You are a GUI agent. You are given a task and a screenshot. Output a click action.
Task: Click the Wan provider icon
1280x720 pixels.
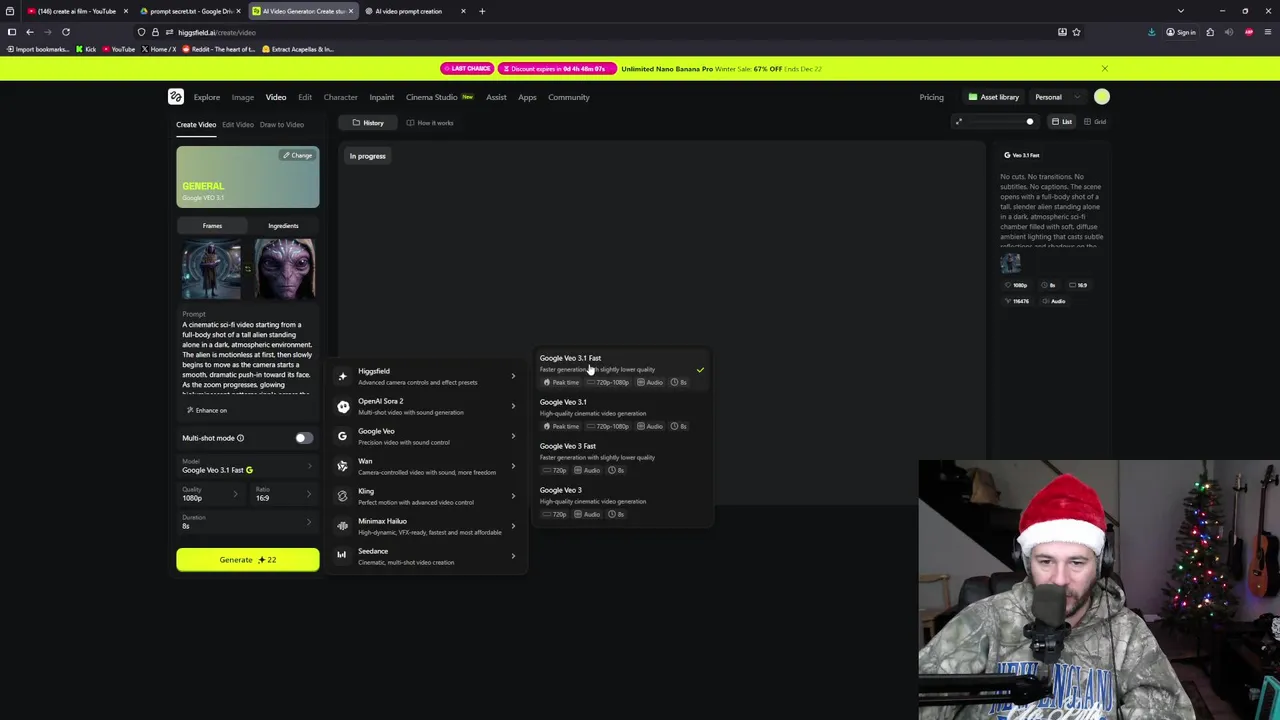(x=342, y=466)
